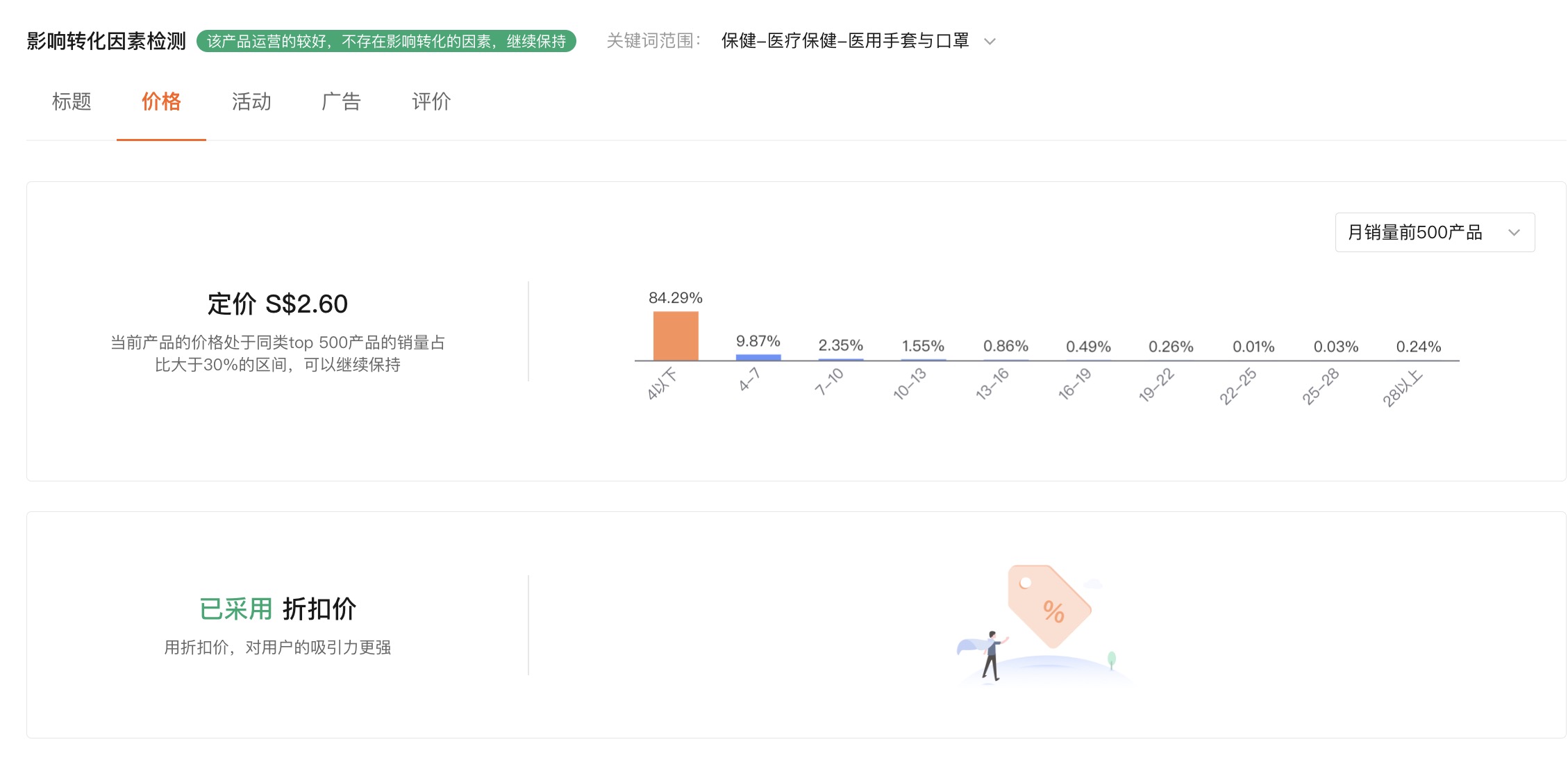Click the 关键词范围 label

tap(653, 41)
